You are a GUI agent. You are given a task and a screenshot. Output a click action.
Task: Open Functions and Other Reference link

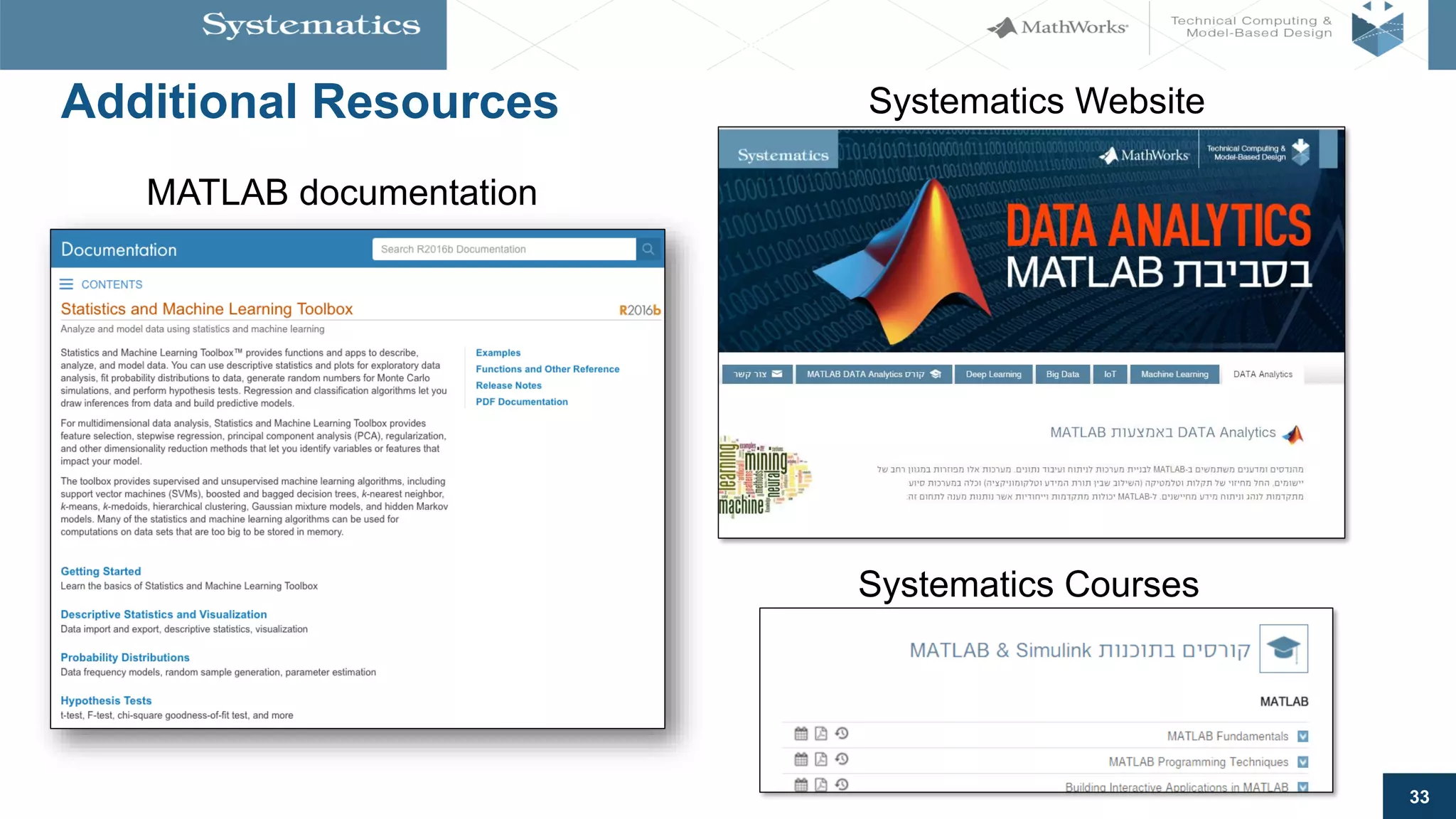coord(547,369)
